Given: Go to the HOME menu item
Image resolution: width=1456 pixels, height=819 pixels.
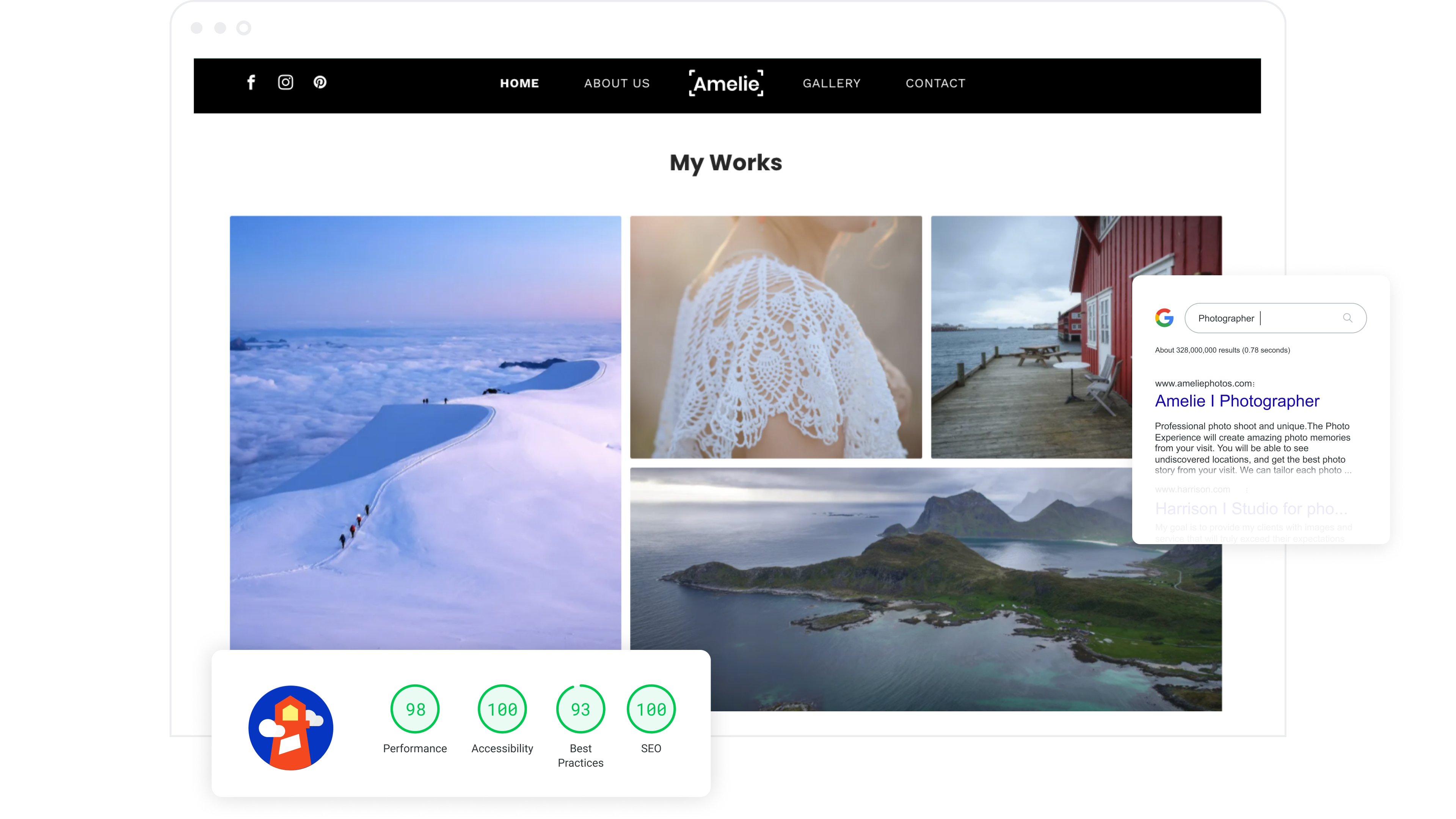Looking at the screenshot, I should coord(519,84).
